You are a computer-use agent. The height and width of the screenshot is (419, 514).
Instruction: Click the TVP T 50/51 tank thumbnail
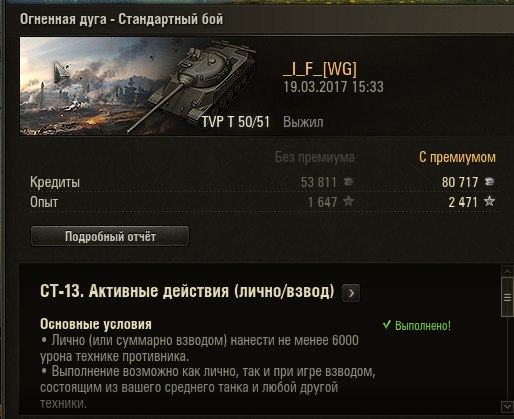pyautogui.click(x=138, y=86)
